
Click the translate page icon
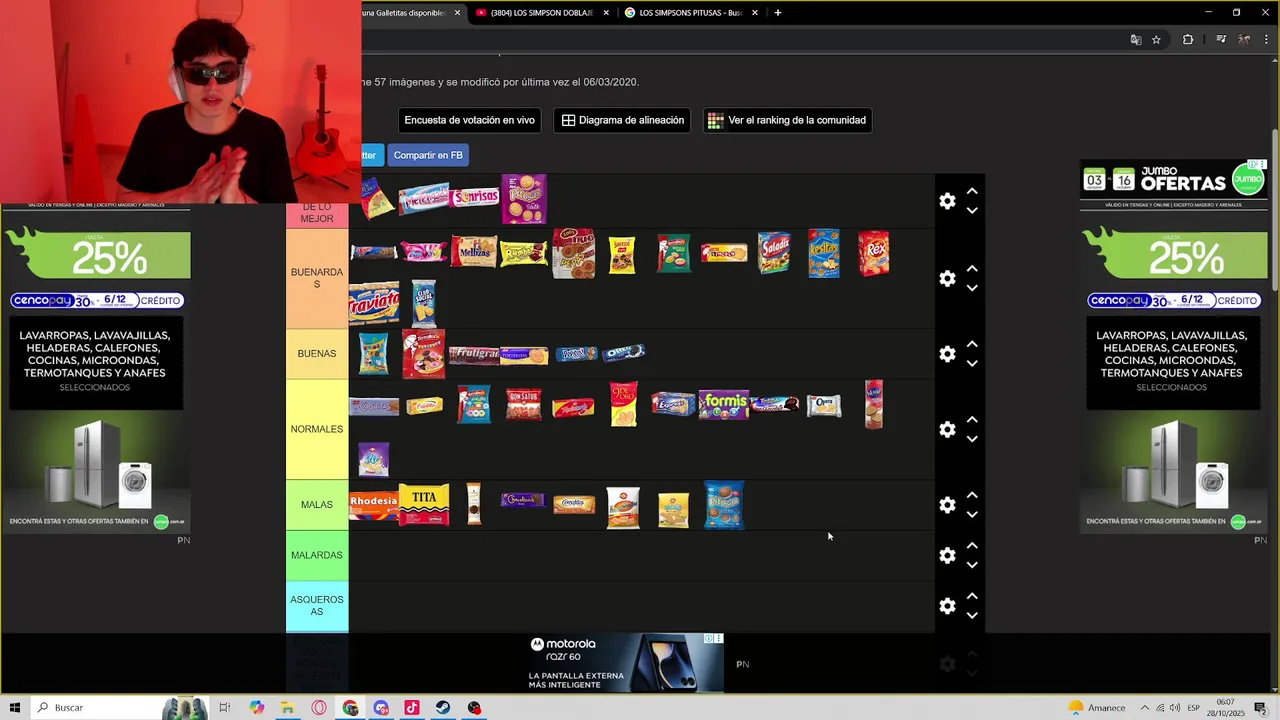1136,40
